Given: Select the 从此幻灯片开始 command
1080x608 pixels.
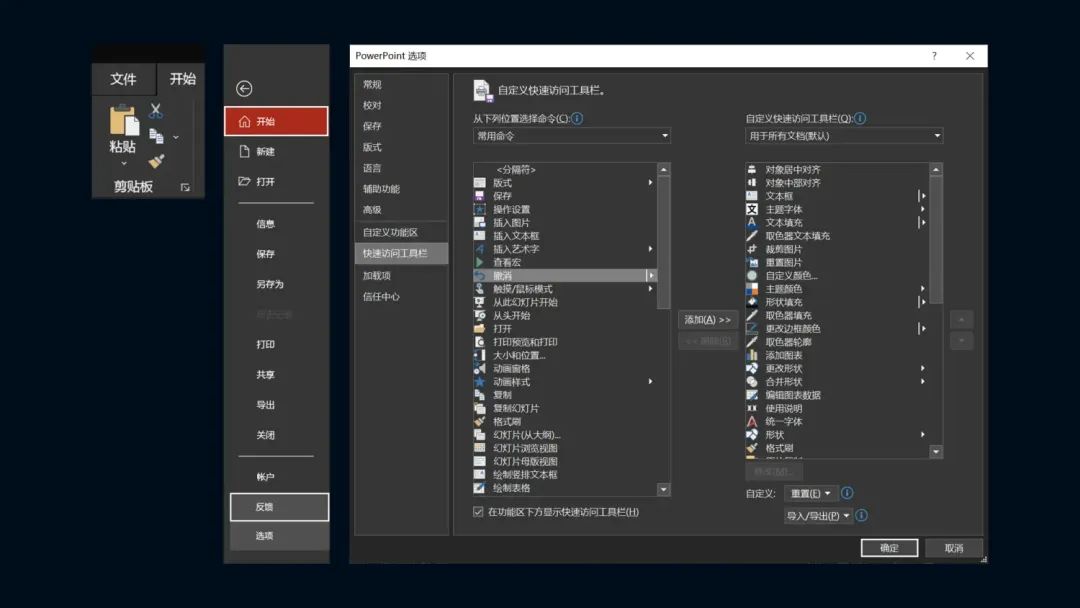Looking at the screenshot, I should [565, 302].
